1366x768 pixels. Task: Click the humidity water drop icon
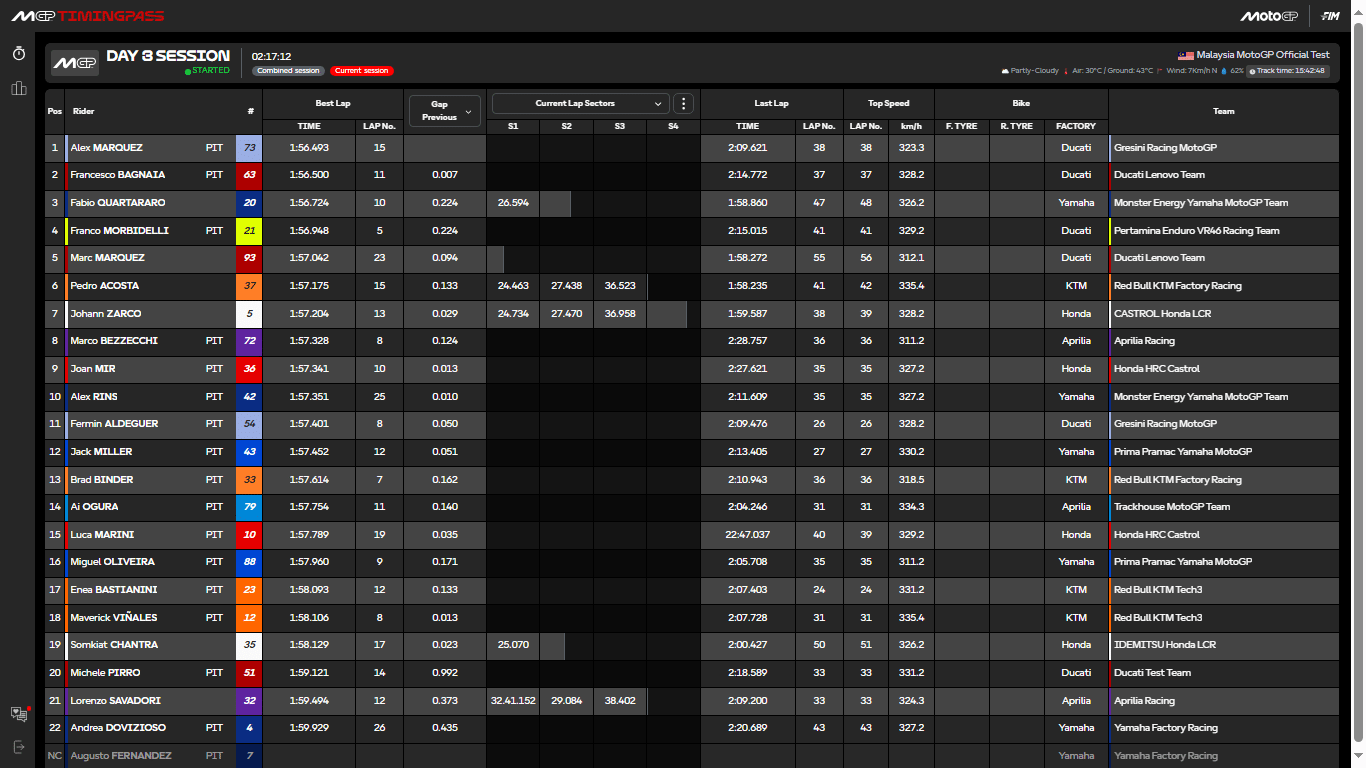tap(1225, 71)
